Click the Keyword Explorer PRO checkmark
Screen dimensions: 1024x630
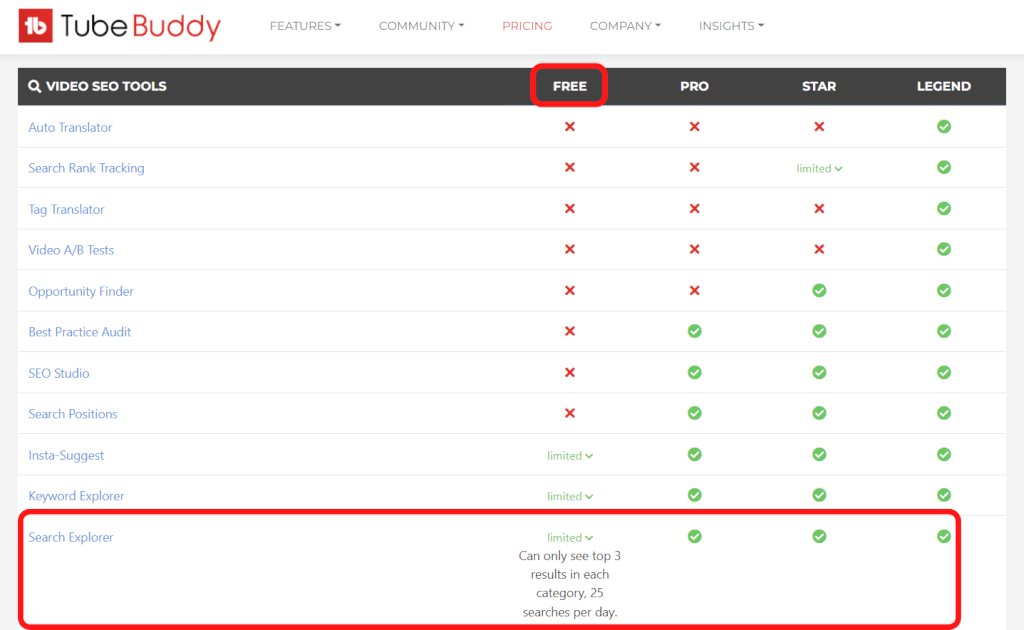pyautogui.click(x=694, y=495)
